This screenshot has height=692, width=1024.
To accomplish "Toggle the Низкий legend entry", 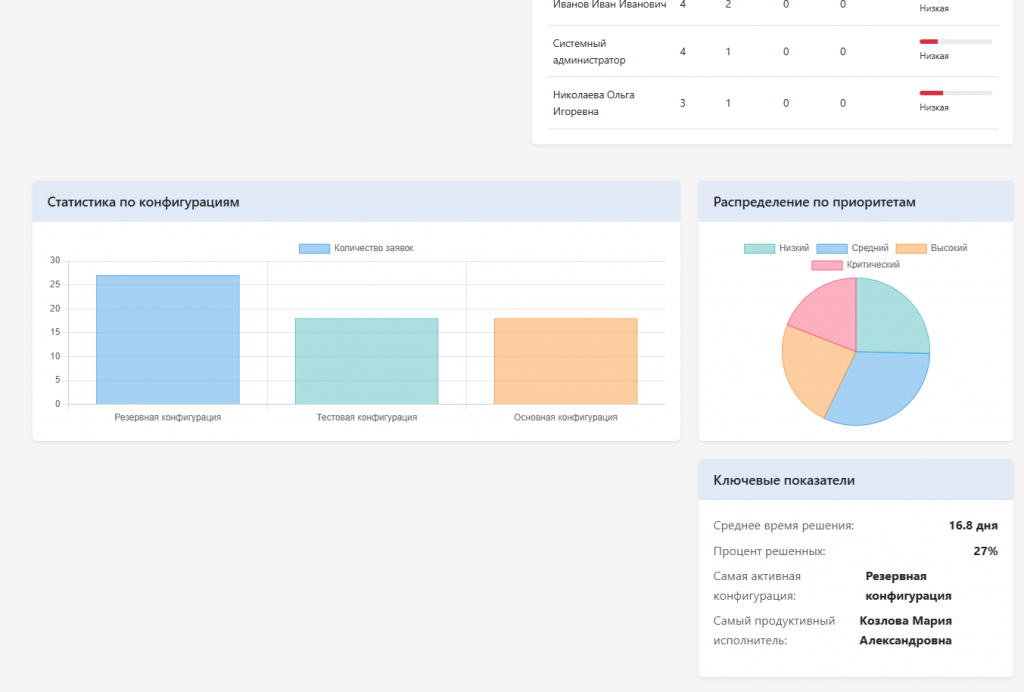I will pyautogui.click(x=776, y=248).
